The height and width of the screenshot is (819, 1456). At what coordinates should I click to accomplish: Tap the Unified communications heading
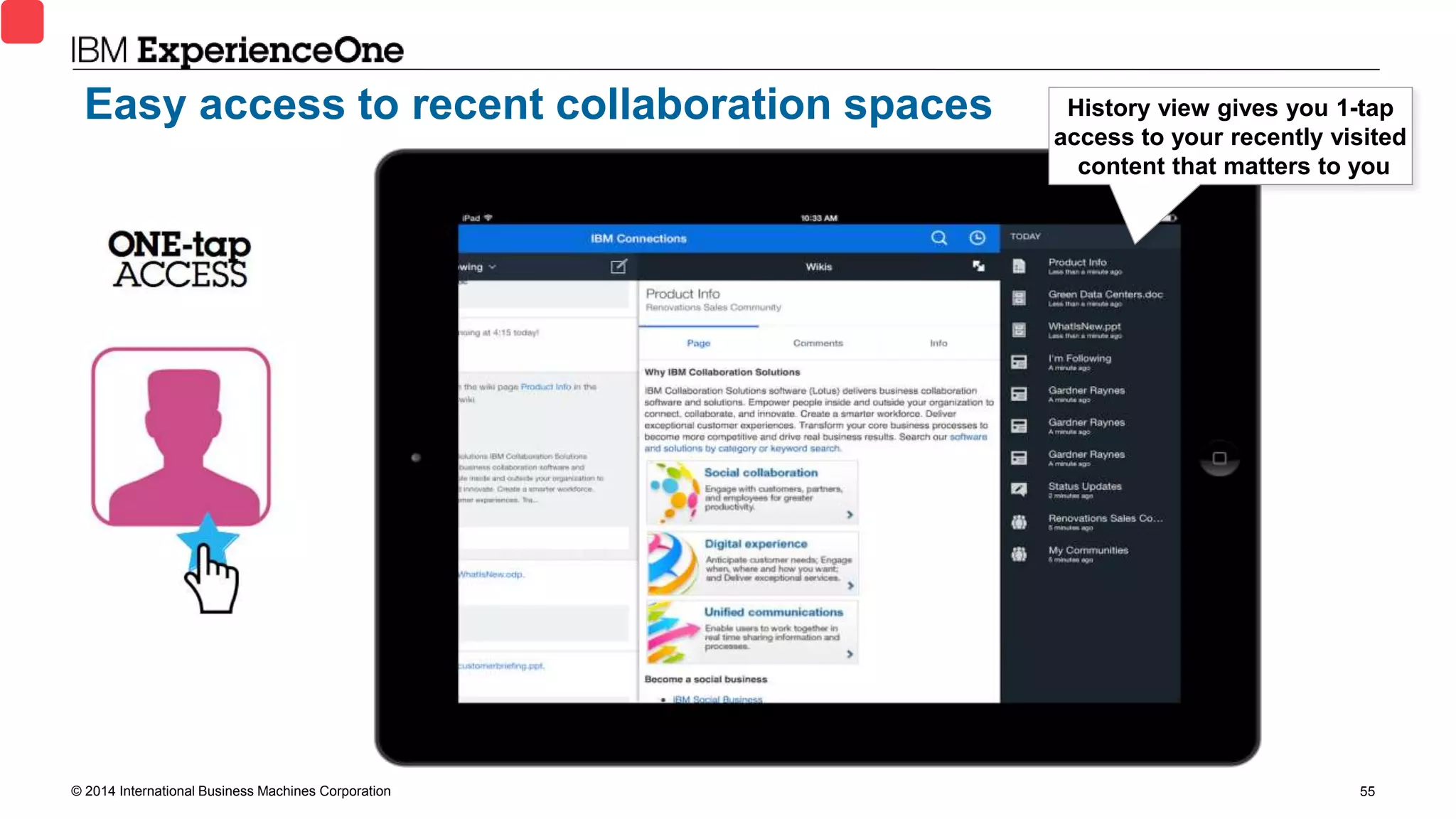point(773,611)
